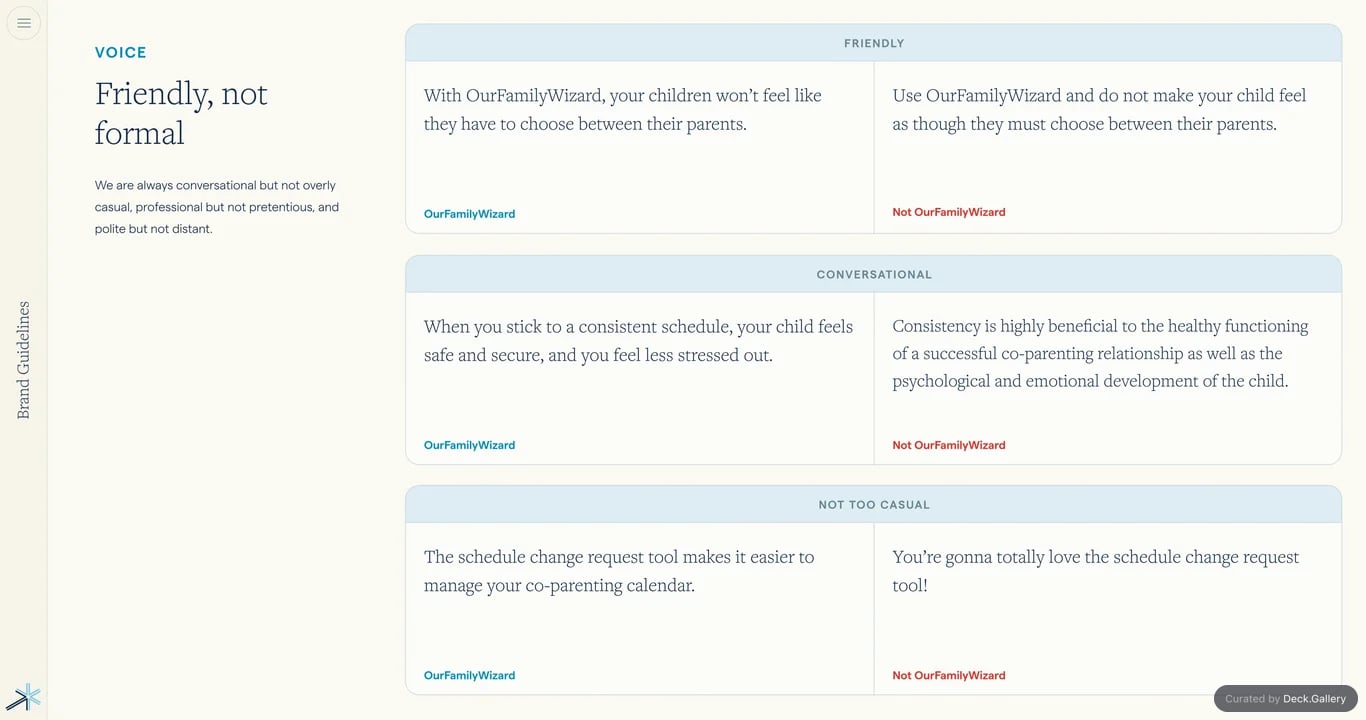Click the CONVERSATIONAL section header

874,274
